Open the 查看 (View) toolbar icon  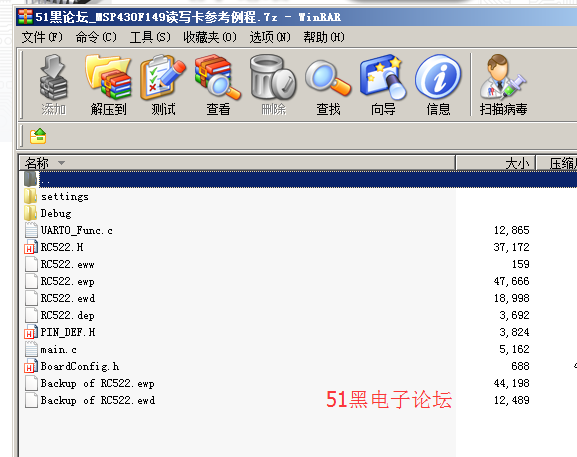[218, 77]
